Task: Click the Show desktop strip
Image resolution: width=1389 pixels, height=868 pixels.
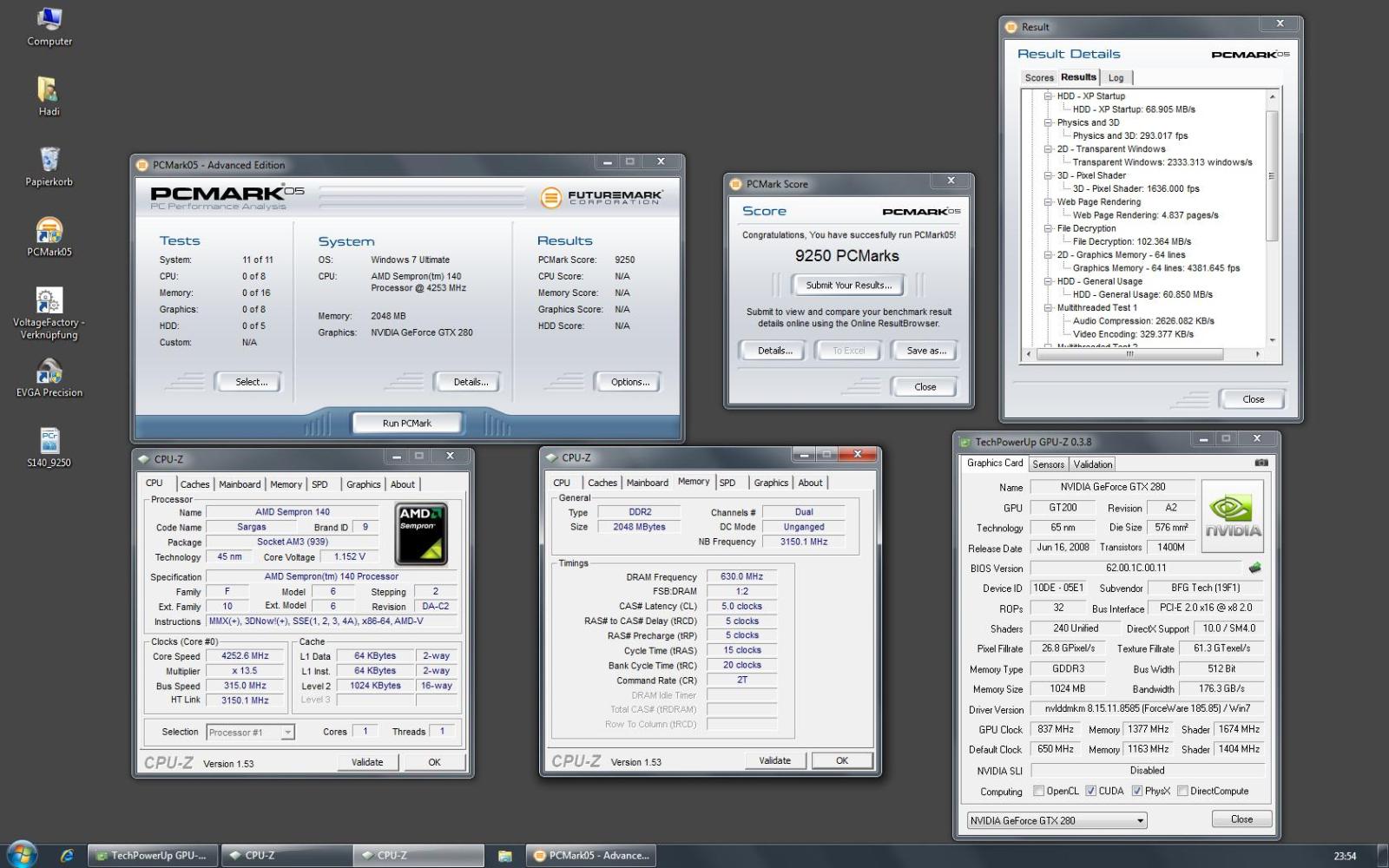Action: [1382, 855]
